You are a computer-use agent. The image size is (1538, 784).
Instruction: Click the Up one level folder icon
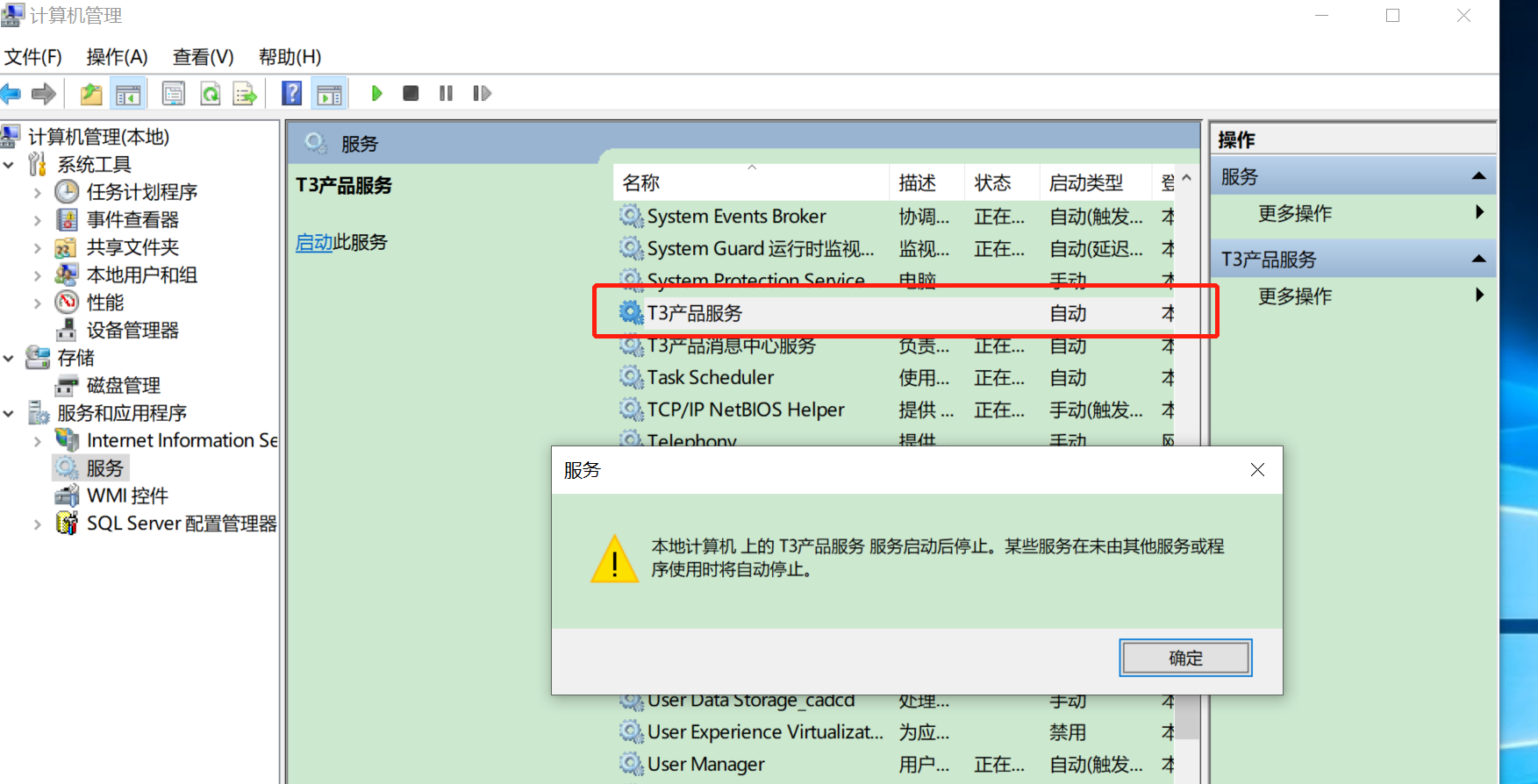pyautogui.click(x=91, y=93)
